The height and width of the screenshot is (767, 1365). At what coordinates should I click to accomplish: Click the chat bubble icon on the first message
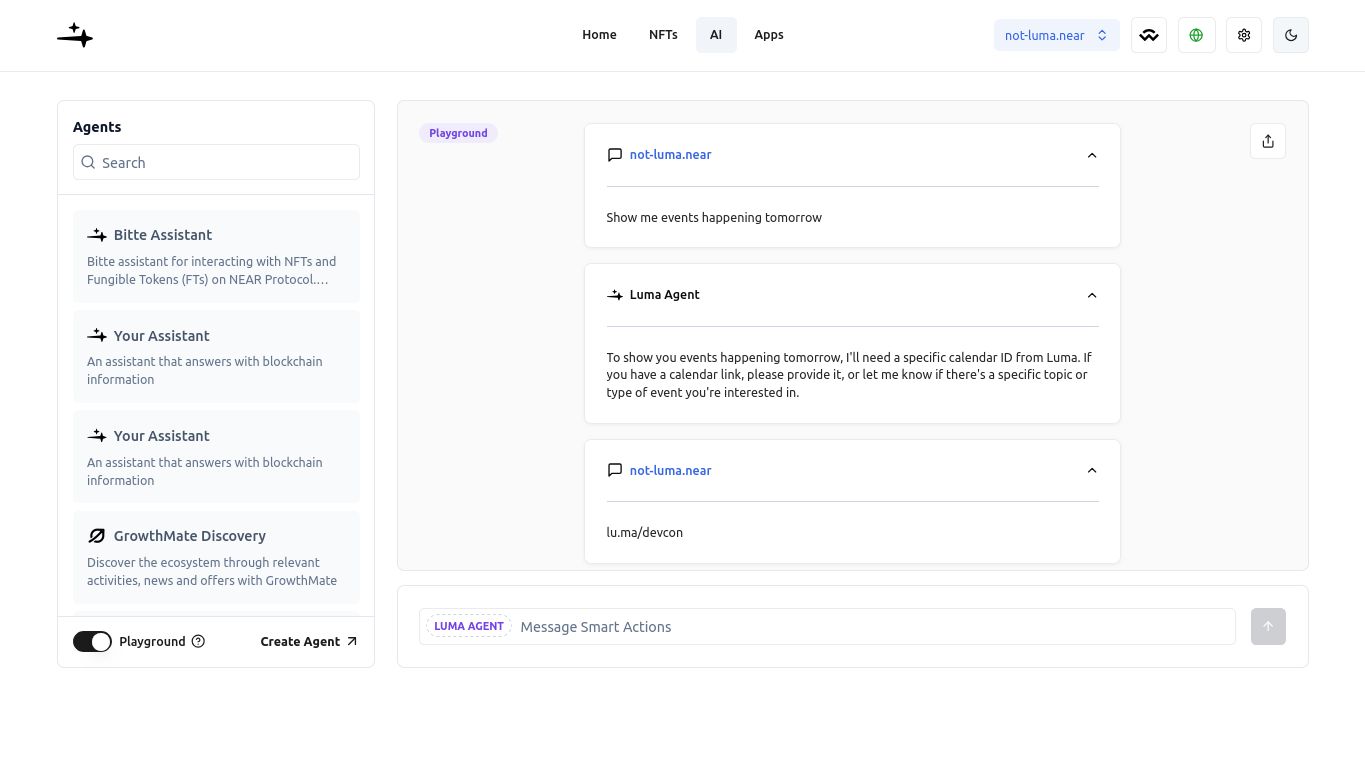point(615,155)
